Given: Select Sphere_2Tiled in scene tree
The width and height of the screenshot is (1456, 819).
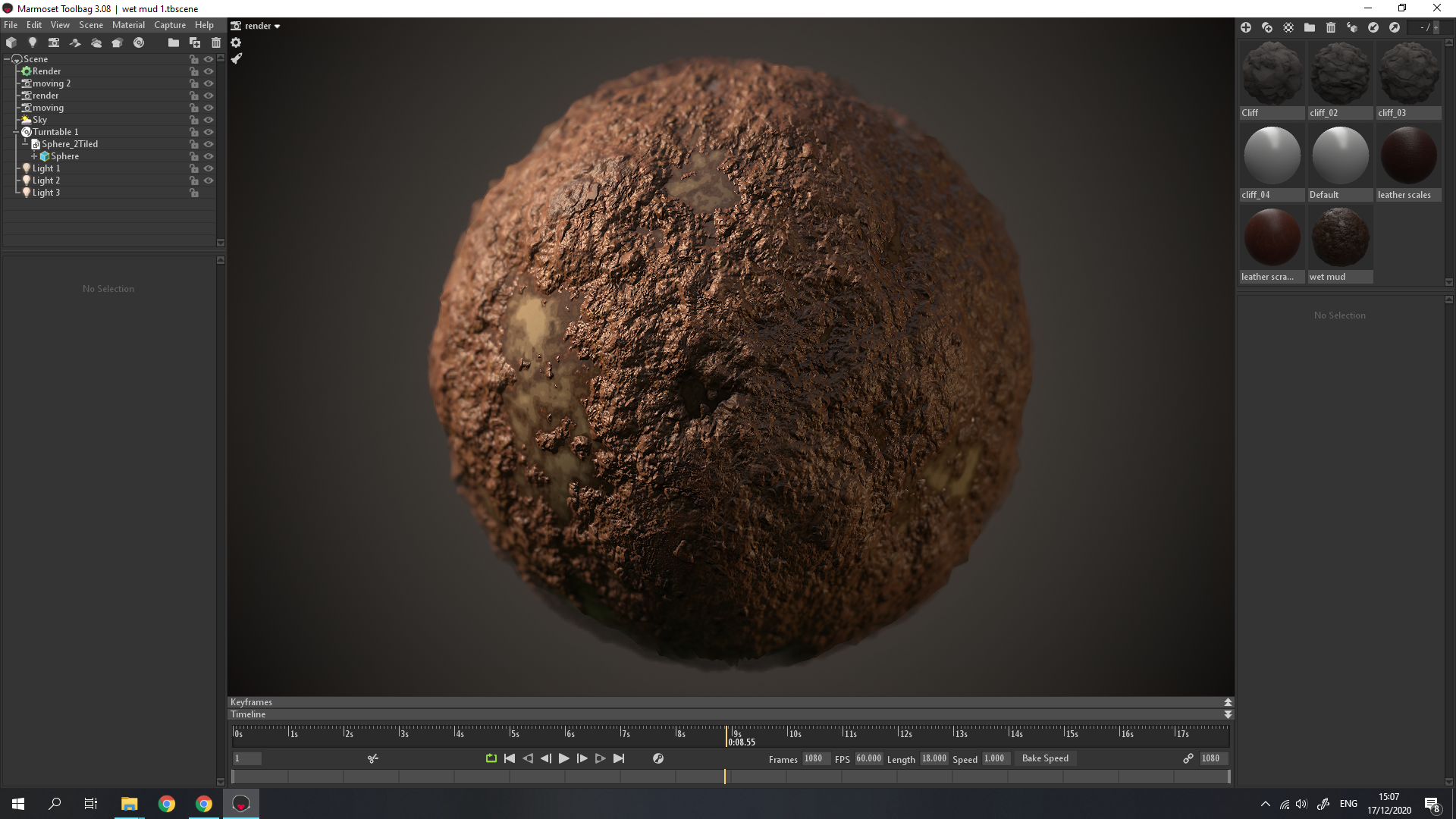Looking at the screenshot, I should tap(70, 144).
